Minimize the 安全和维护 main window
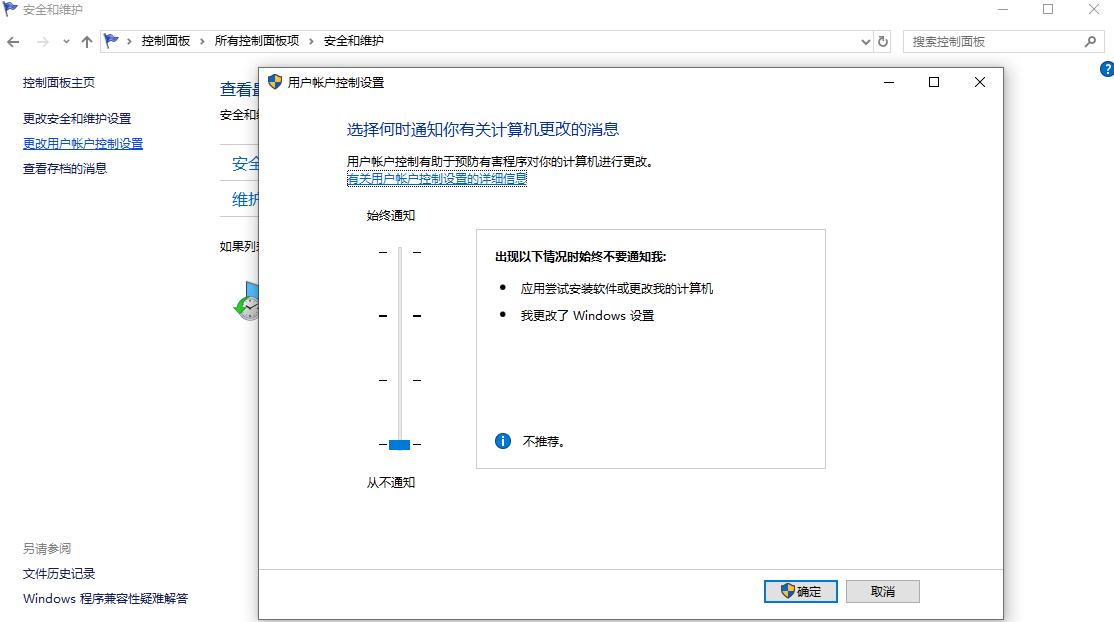 [1002, 10]
